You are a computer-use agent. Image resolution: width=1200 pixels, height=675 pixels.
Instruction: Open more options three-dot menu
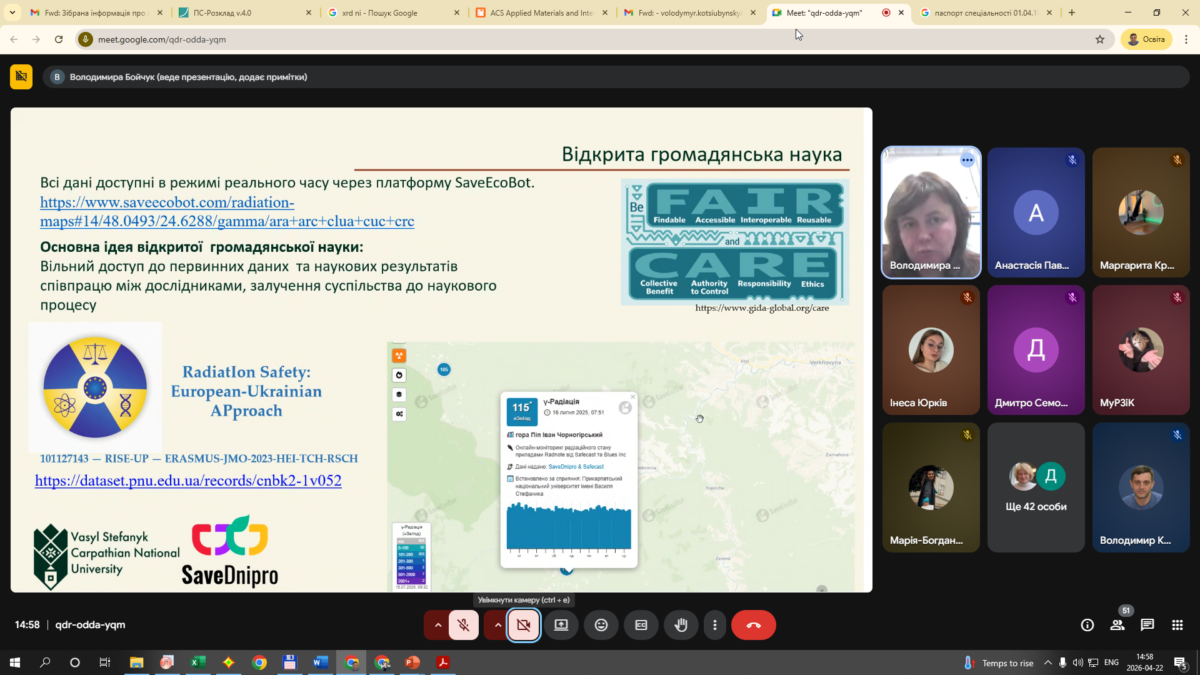[714, 625]
